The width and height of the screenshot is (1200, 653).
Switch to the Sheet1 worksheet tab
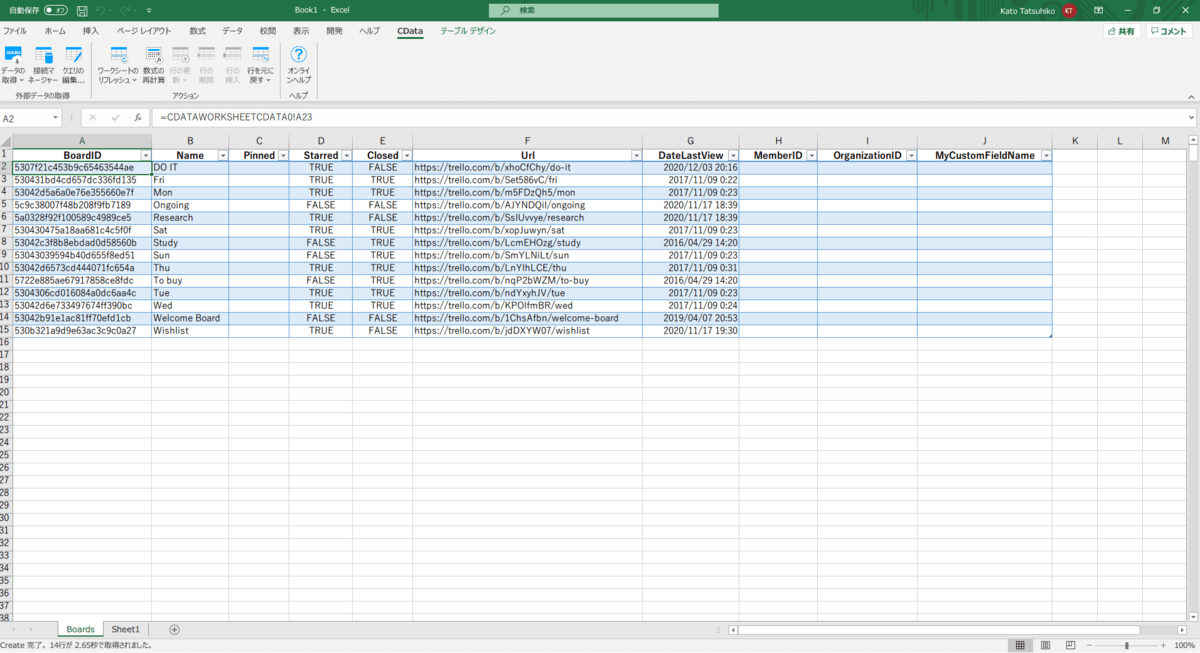(125, 630)
